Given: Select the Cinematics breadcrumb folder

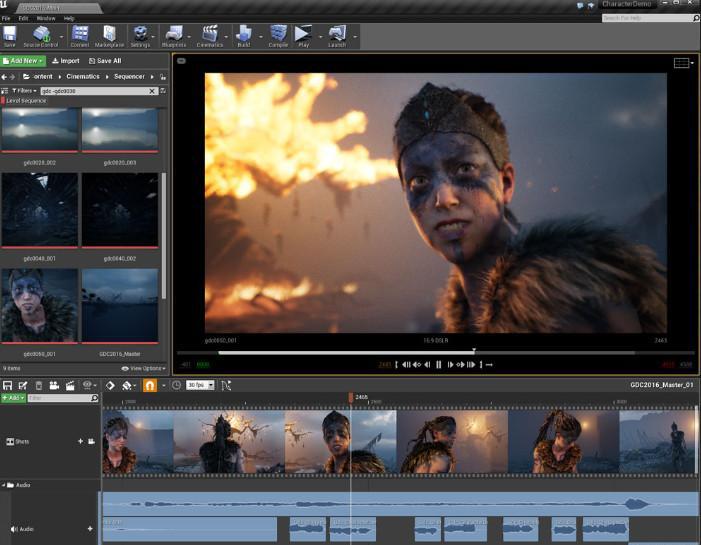Looking at the screenshot, I should (x=83, y=77).
